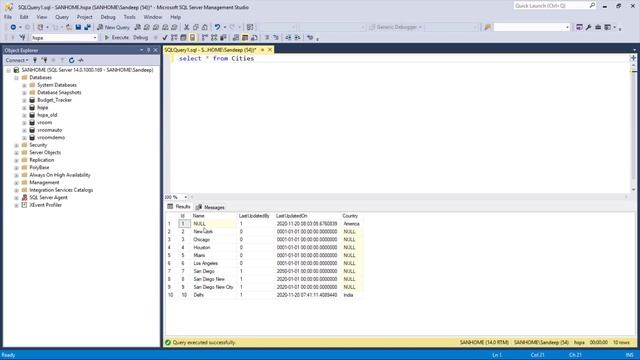Close the SQLQuery1.sql tab
The width and height of the screenshot is (640, 360).
(270, 50)
